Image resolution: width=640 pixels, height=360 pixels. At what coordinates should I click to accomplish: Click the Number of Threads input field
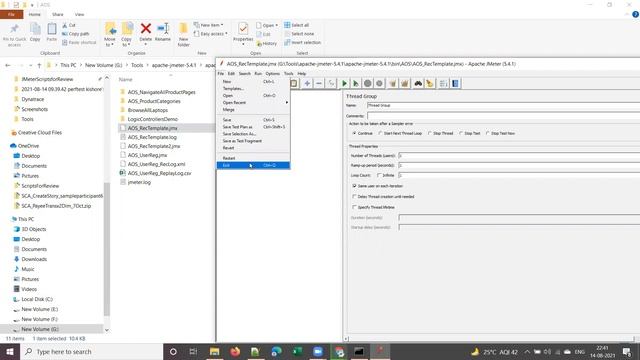click(x=519, y=156)
